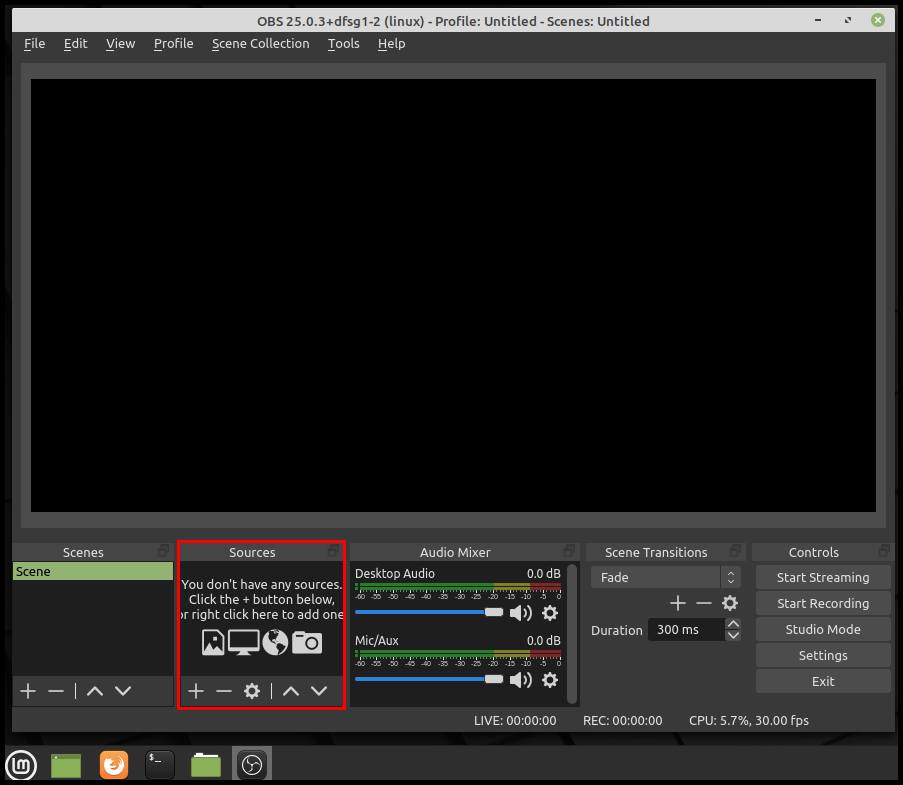The width and height of the screenshot is (903, 785).
Task: Open the file manager folder in taskbar
Action: [206, 765]
